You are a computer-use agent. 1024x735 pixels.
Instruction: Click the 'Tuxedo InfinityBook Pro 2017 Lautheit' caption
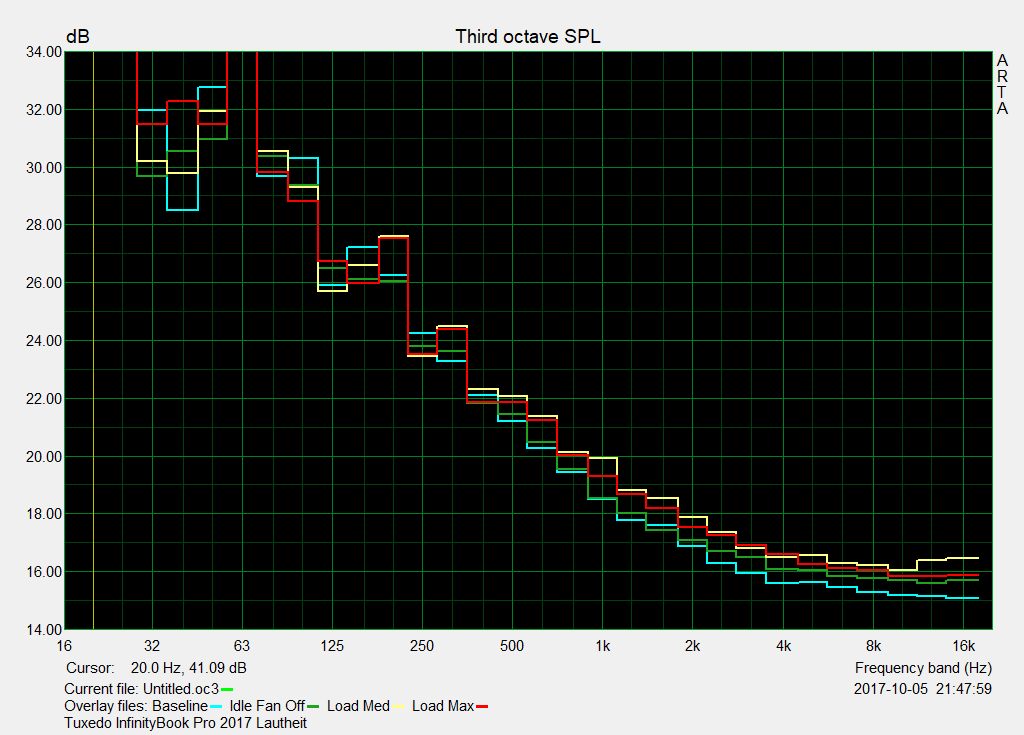pyautogui.click(x=185, y=723)
